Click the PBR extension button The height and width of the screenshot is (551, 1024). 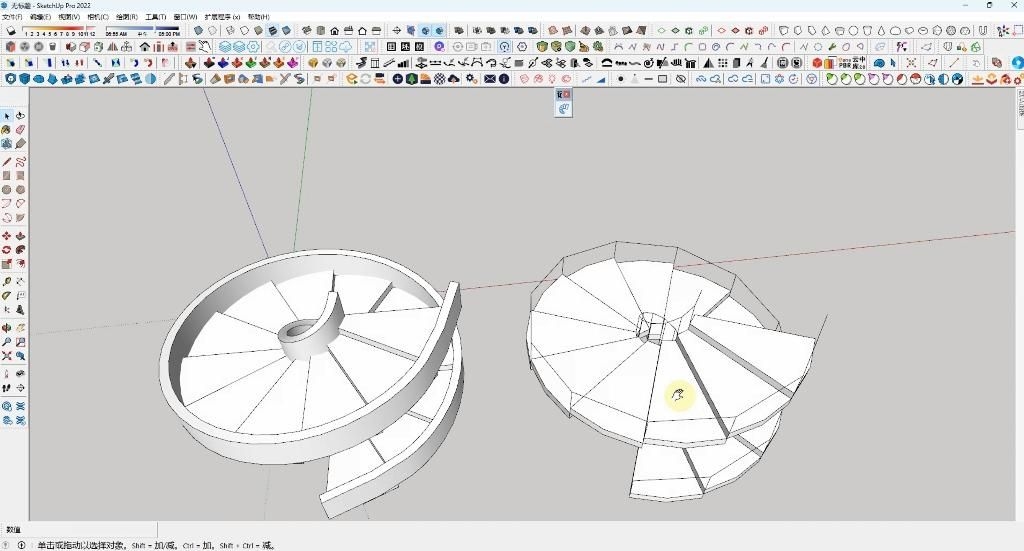tap(844, 63)
